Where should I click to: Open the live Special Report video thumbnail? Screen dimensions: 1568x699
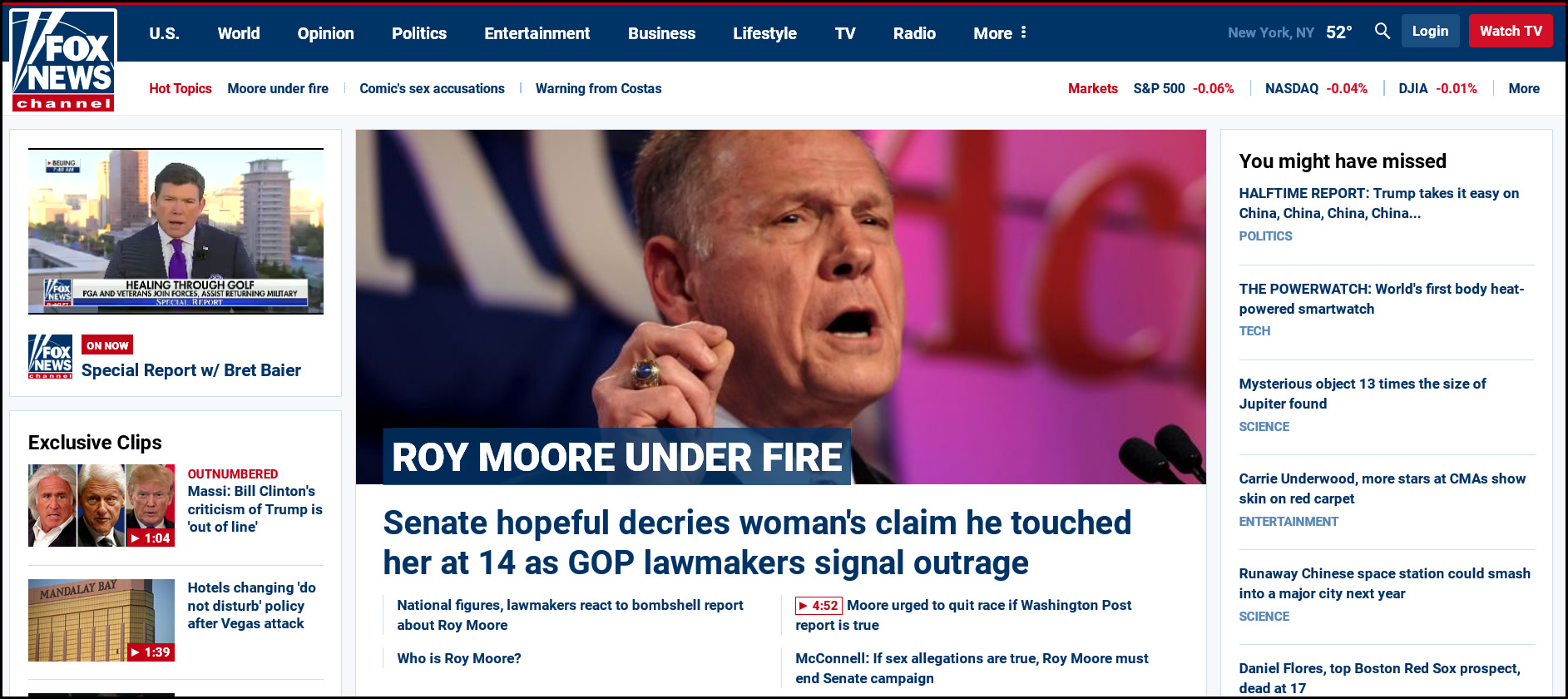pos(176,231)
